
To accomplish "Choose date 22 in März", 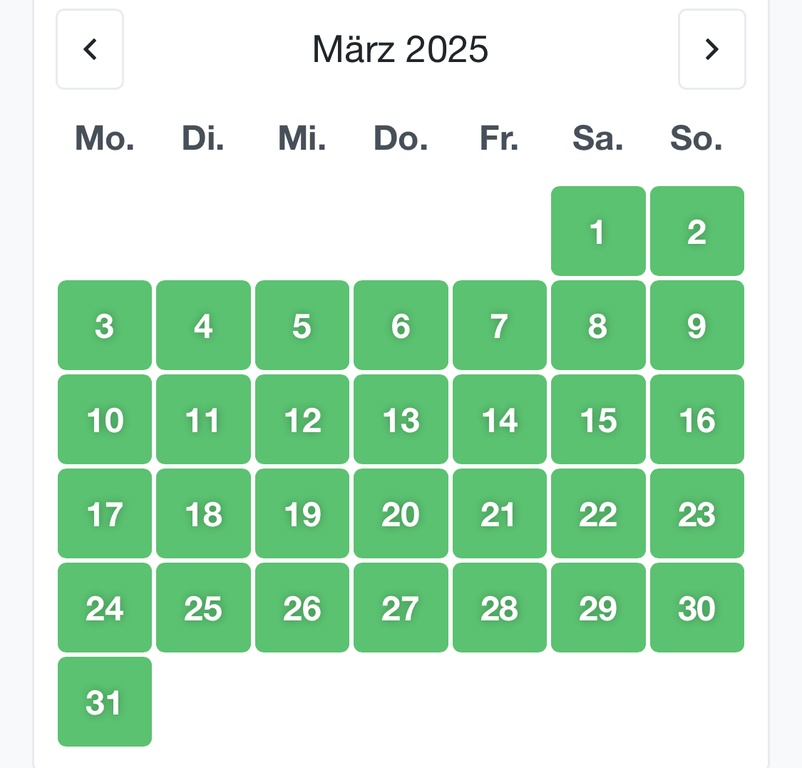I will pyautogui.click(x=598, y=513).
